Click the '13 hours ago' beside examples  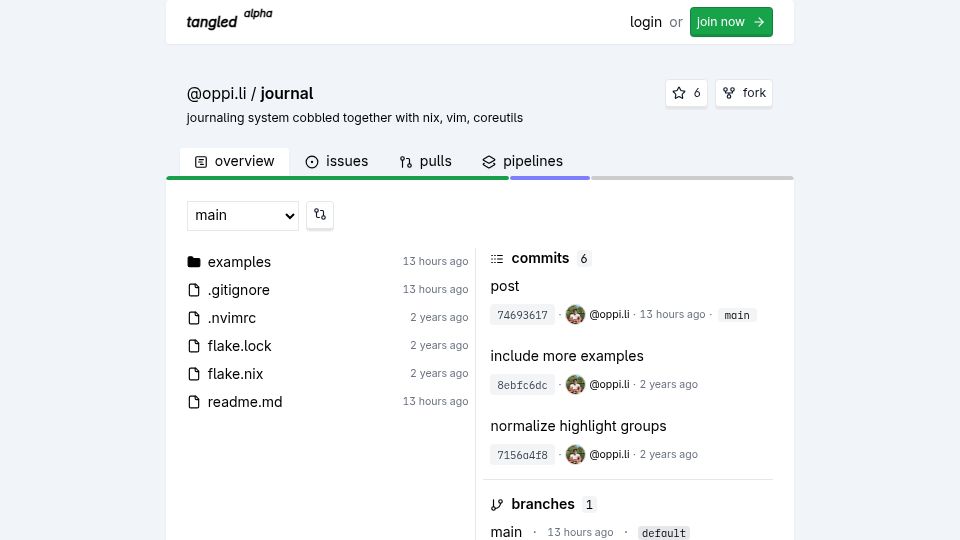click(435, 261)
